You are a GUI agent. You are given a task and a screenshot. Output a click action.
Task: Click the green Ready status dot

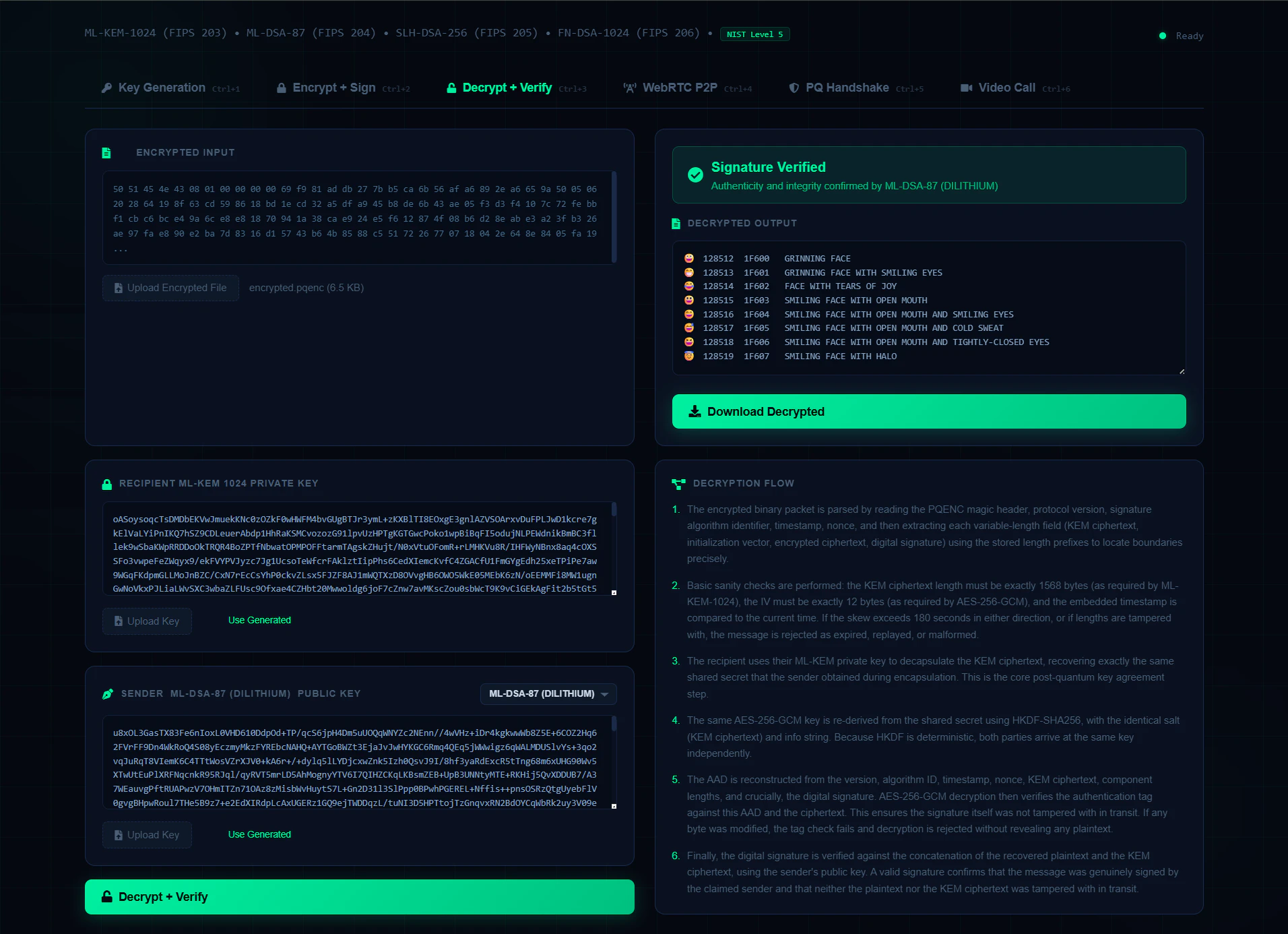click(x=1163, y=36)
